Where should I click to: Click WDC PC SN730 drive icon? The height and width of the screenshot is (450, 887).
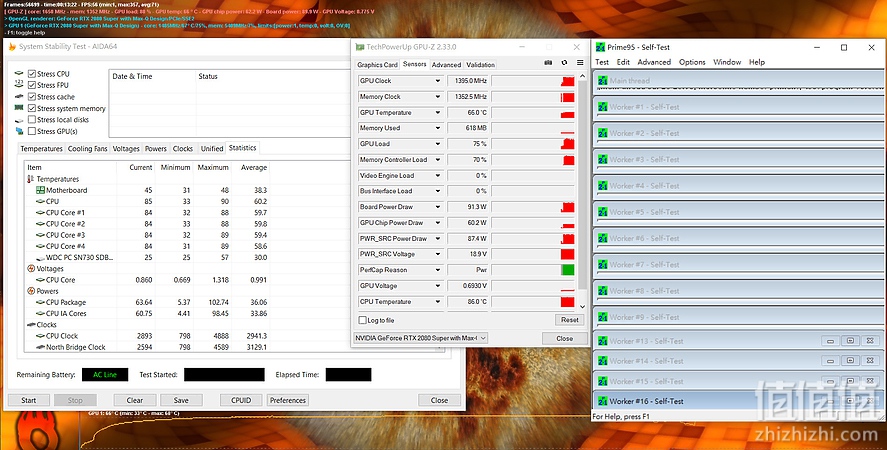(40, 258)
